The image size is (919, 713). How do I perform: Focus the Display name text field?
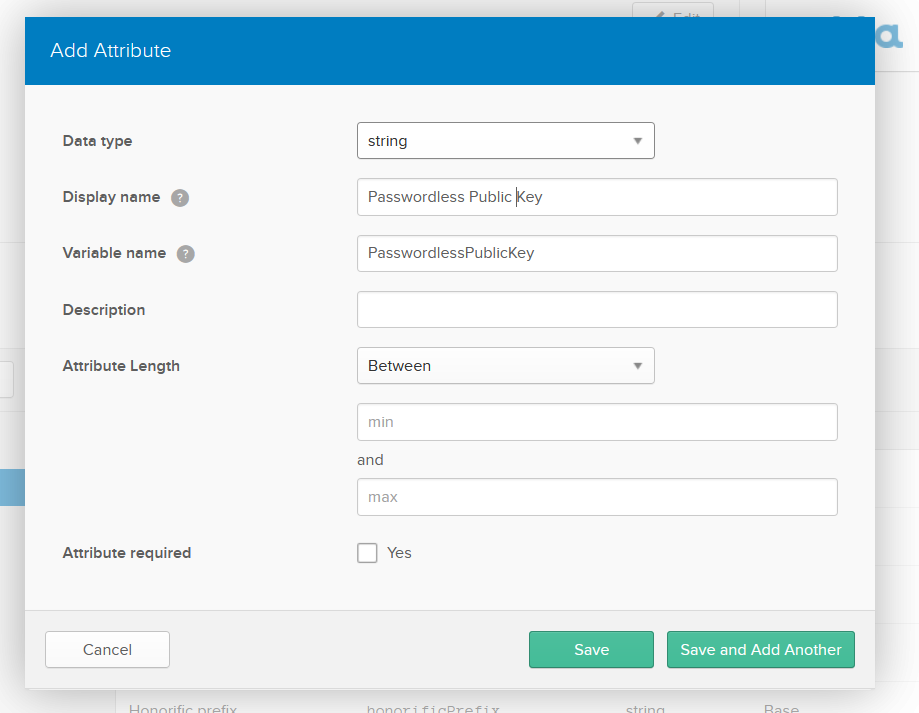pos(596,197)
